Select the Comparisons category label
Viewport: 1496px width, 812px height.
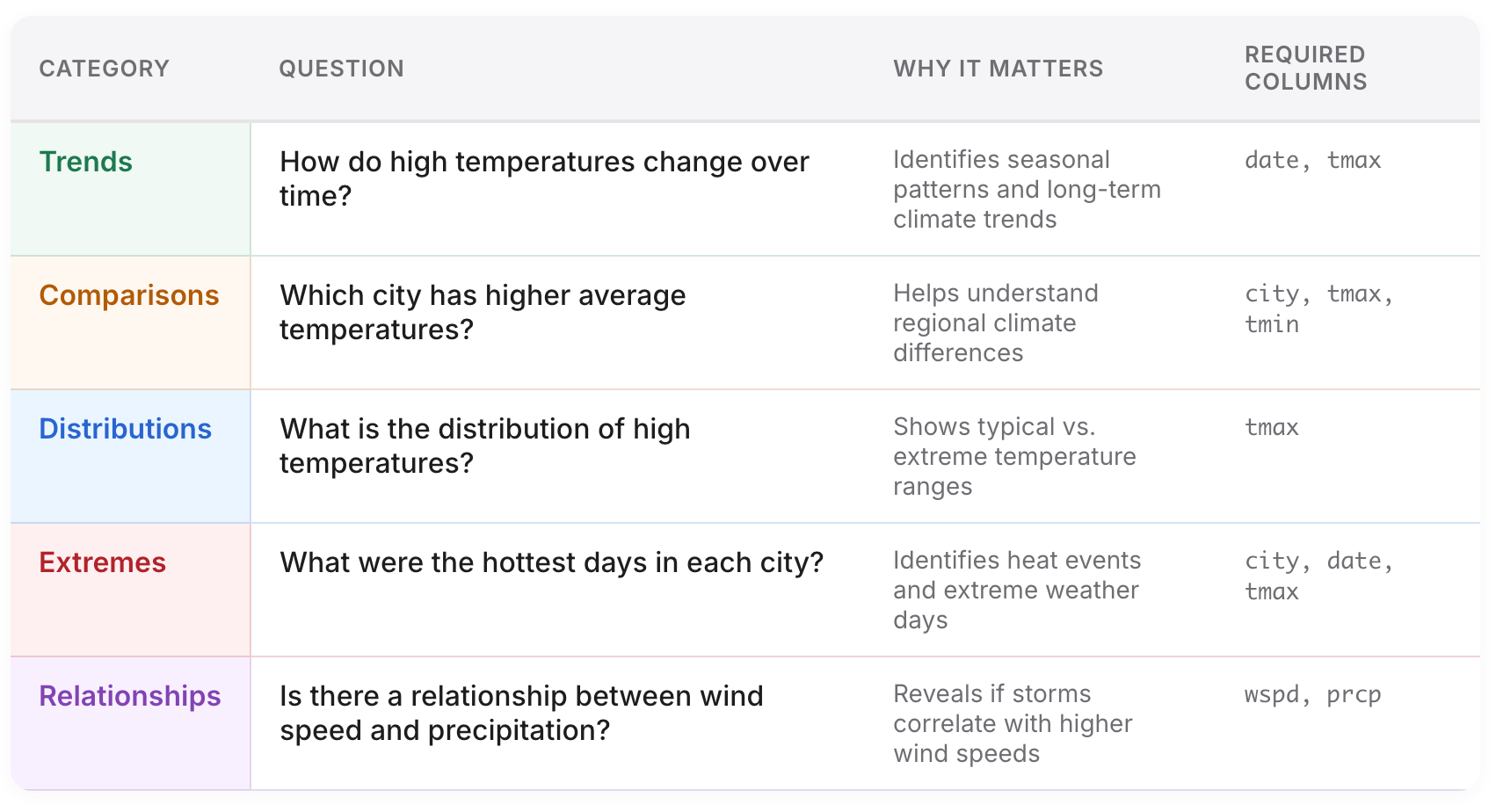(x=129, y=295)
